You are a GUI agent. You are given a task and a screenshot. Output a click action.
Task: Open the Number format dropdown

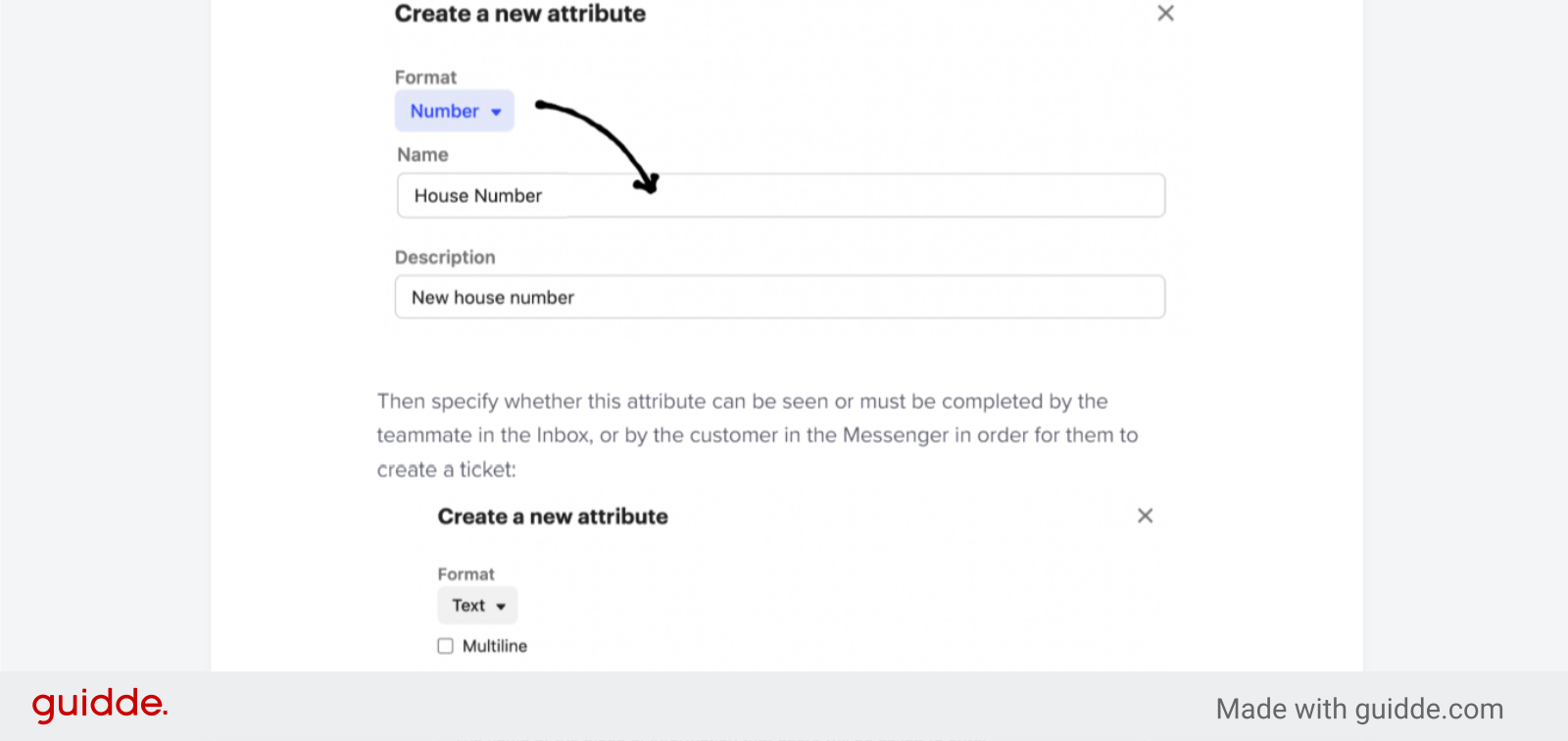454,111
